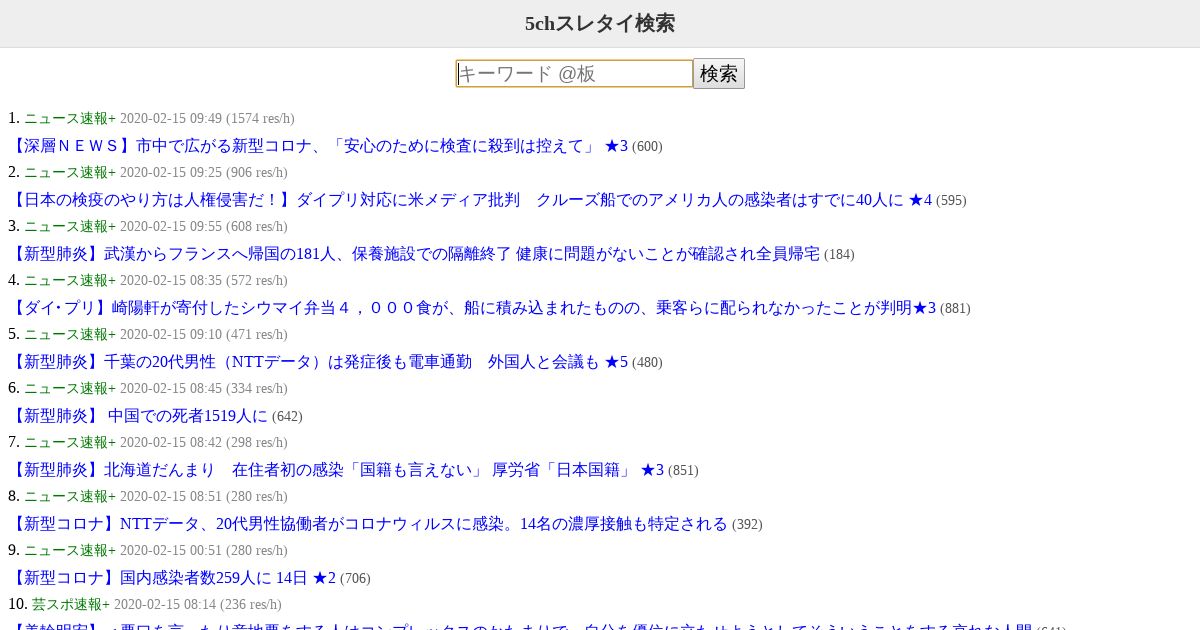Select ニュース速報+ board link in entry 3
Image resolution: width=1200 pixels, height=630 pixels.
[70, 227]
